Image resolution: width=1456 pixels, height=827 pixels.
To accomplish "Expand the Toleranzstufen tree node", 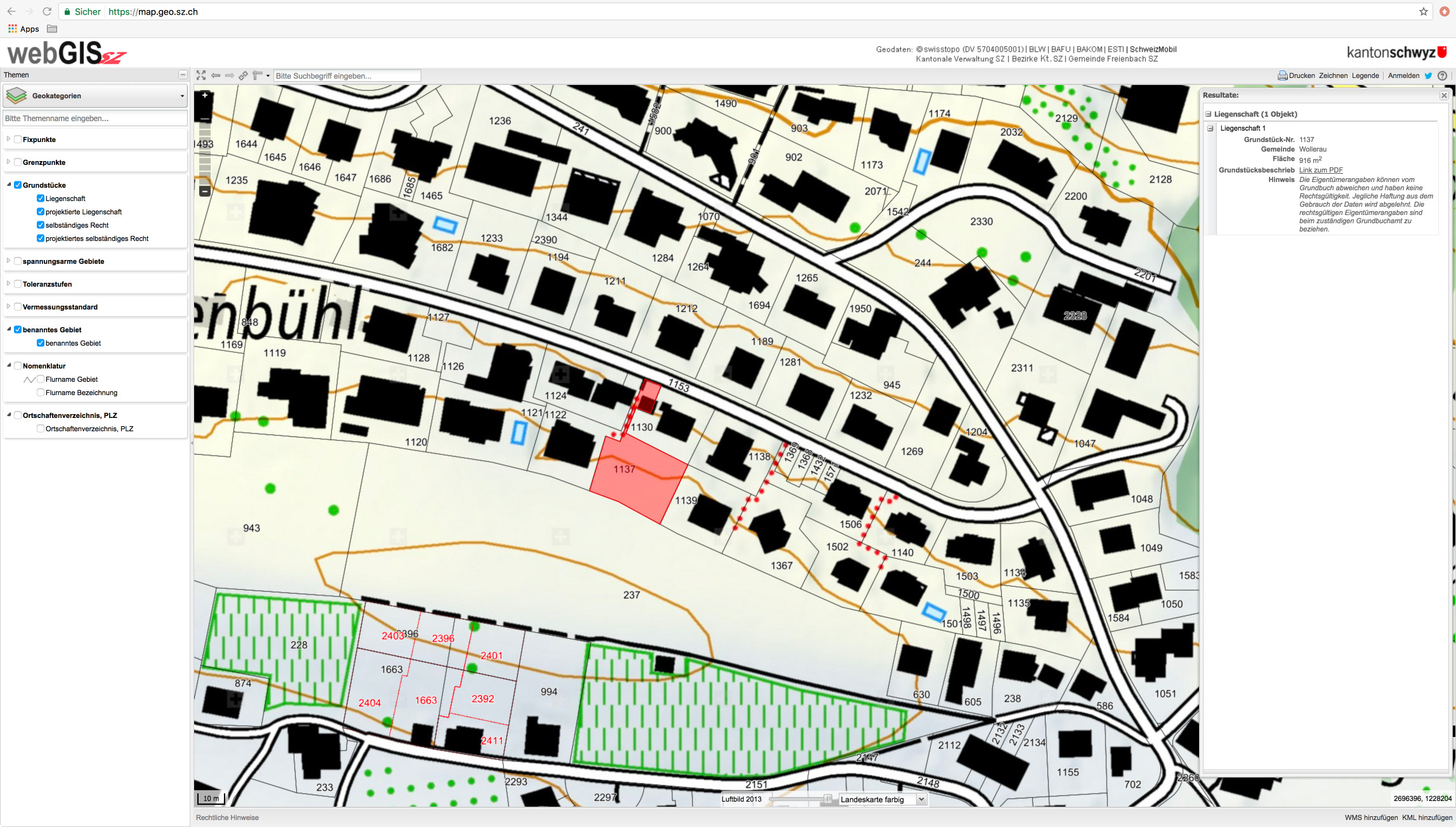I will [8, 283].
